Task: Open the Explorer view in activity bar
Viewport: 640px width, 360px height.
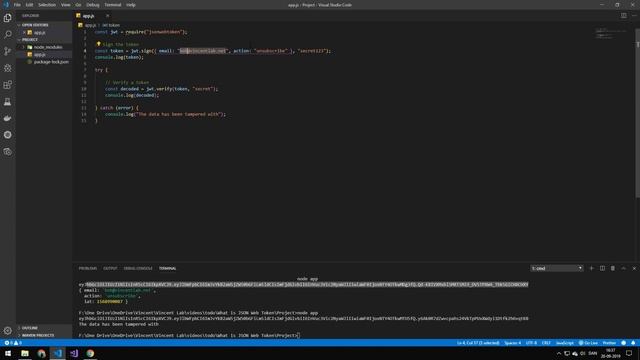Action: point(7,18)
